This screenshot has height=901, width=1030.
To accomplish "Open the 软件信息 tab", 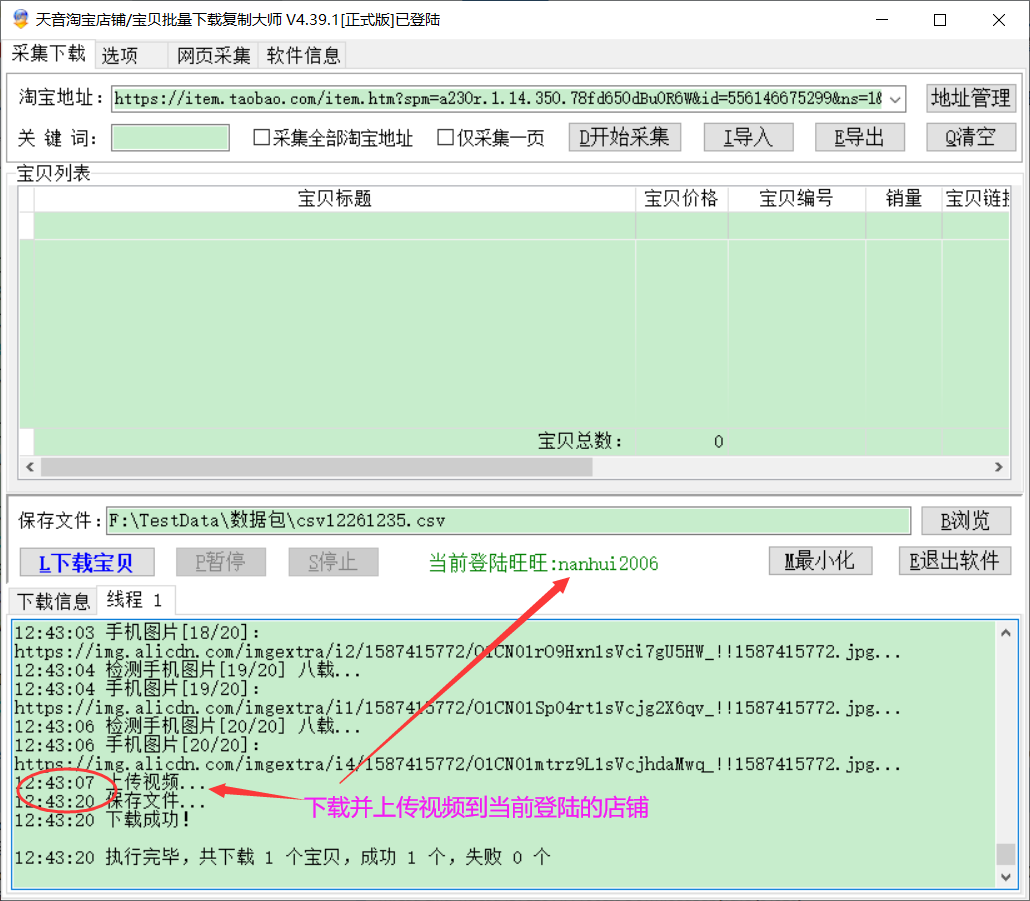I will tap(303, 56).
